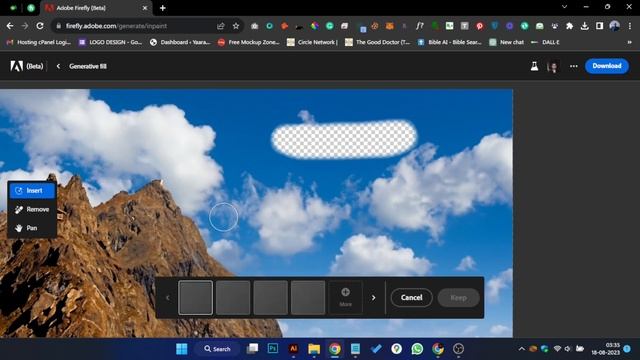Viewport: 640px width, 360px height.
Task: Open Circle Network bookmark
Action: click(312, 42)
